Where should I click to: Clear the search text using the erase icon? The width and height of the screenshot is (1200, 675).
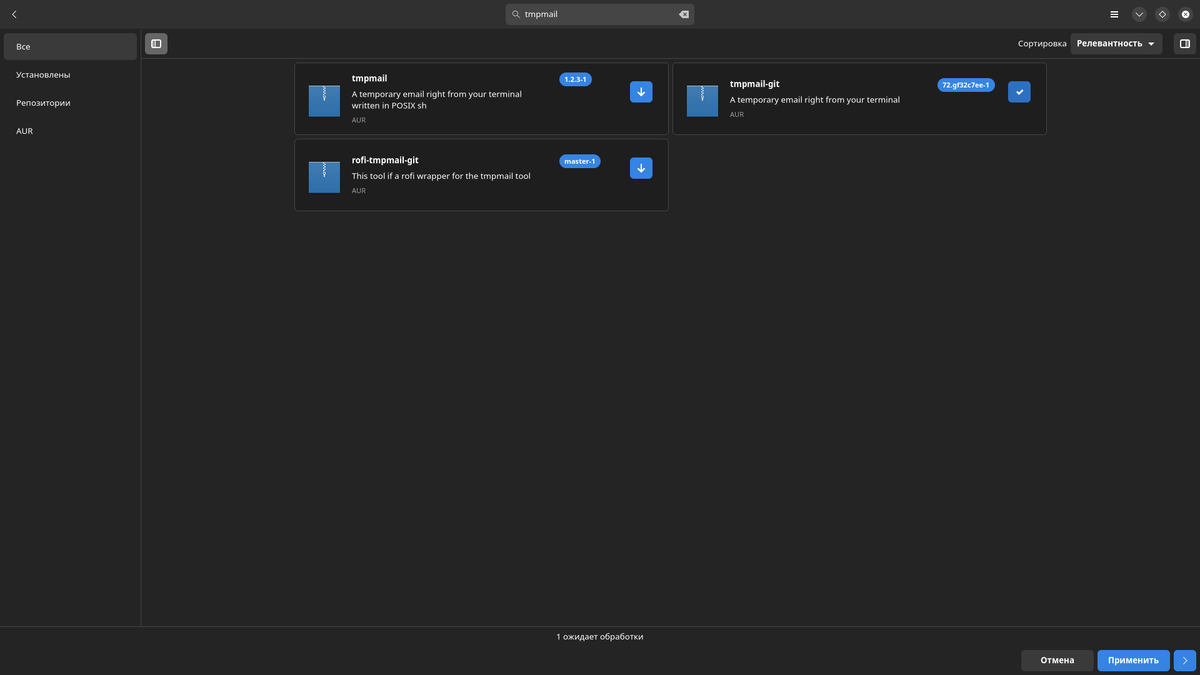683,14
